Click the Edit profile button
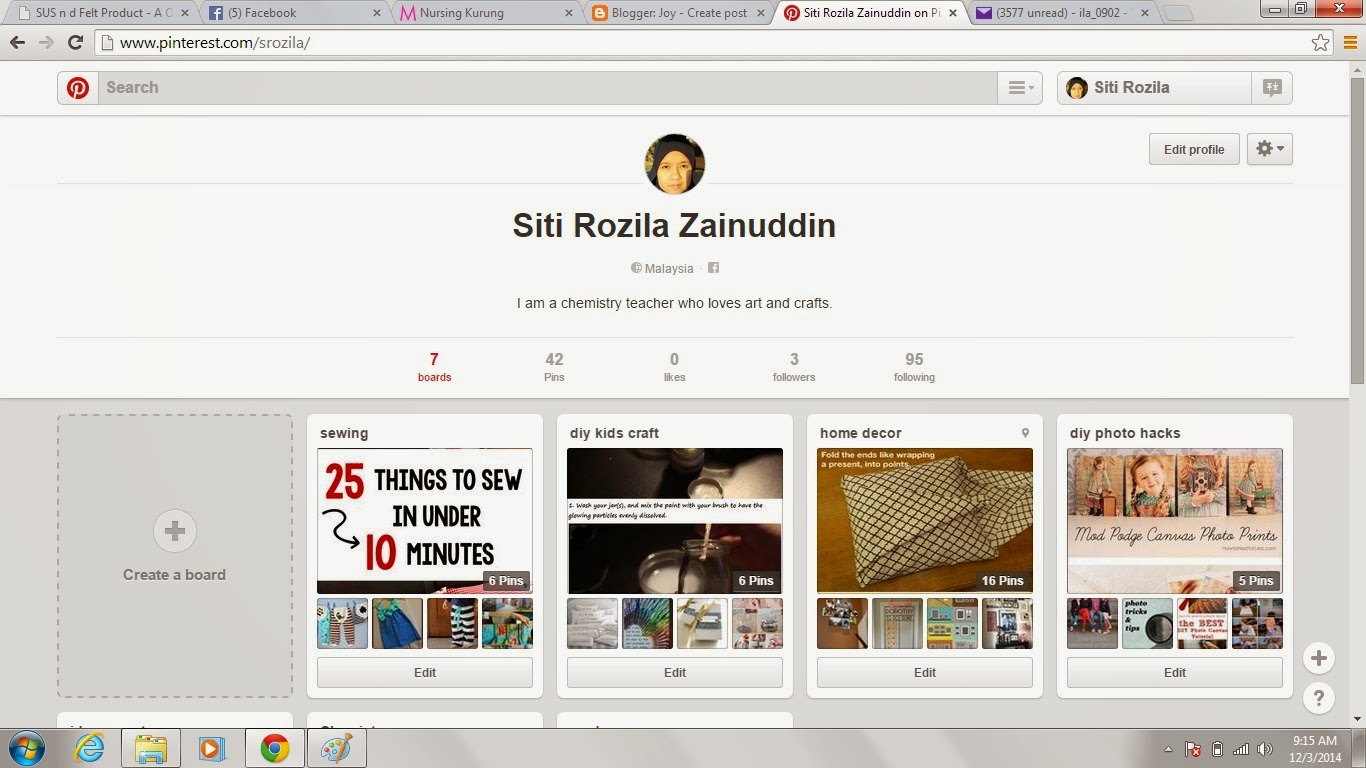The width and height of the screenshot is (1366, 768). [1194, 149]
